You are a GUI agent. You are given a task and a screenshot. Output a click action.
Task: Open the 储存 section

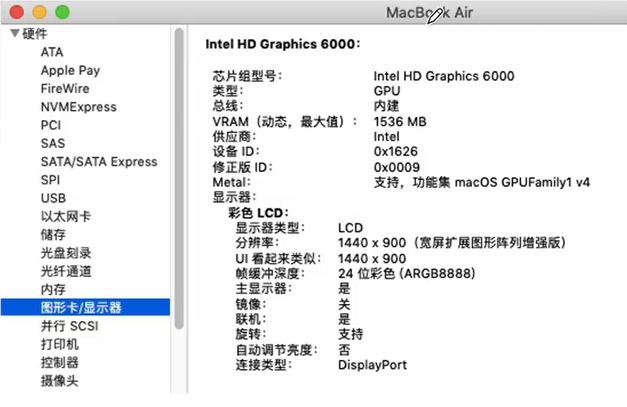pos(53,235)
